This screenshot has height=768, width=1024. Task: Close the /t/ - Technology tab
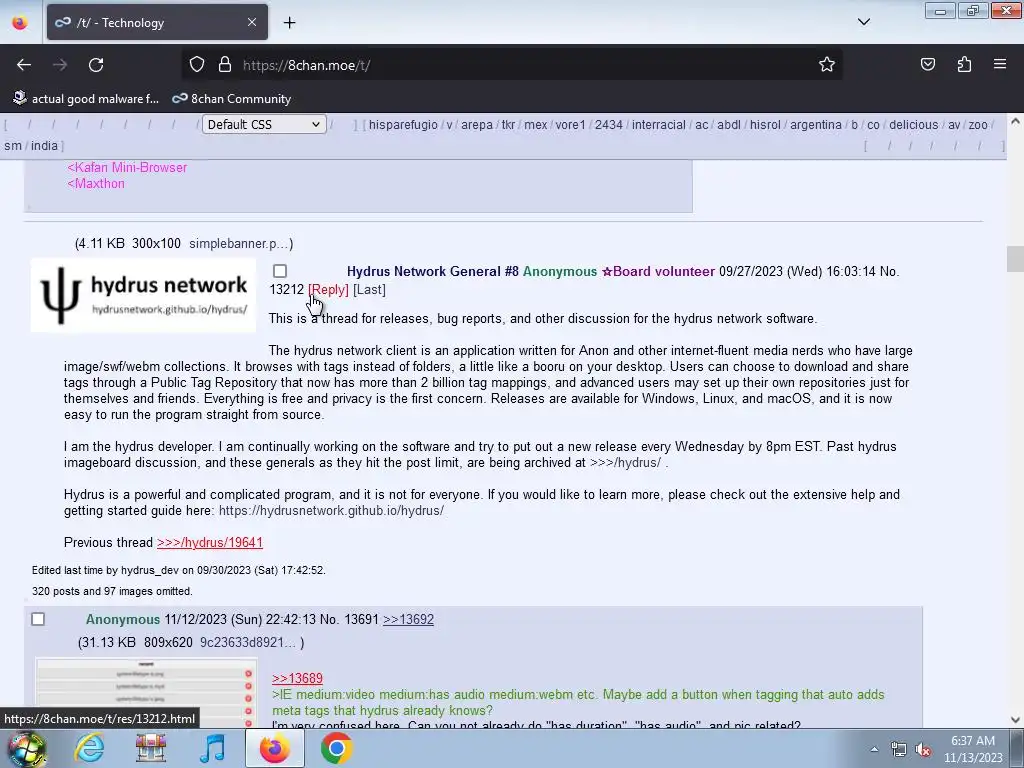click(x=252, y=22)
